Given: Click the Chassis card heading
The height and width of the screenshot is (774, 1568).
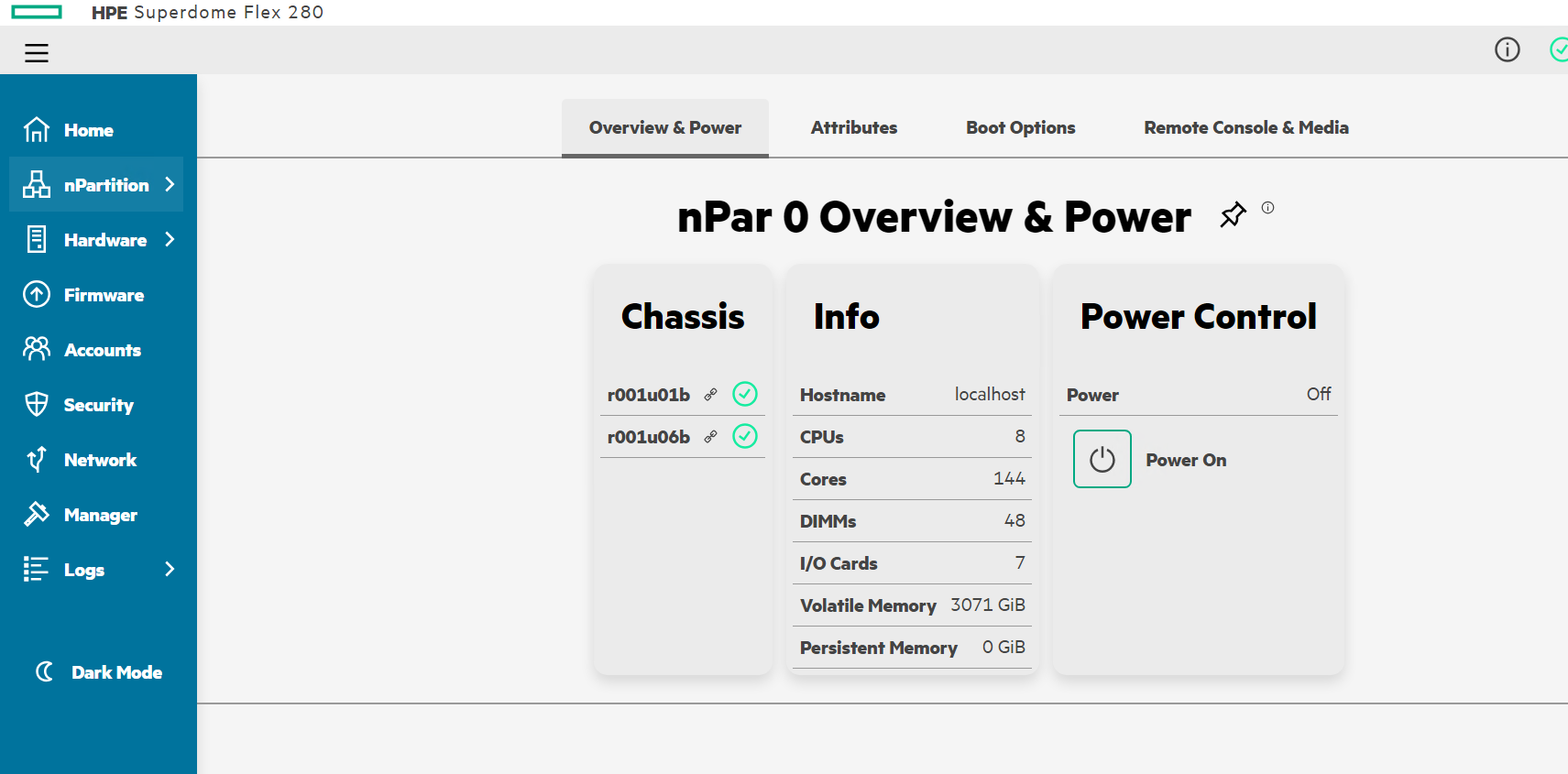Looking at the screenshot, I should click(683, 317).
